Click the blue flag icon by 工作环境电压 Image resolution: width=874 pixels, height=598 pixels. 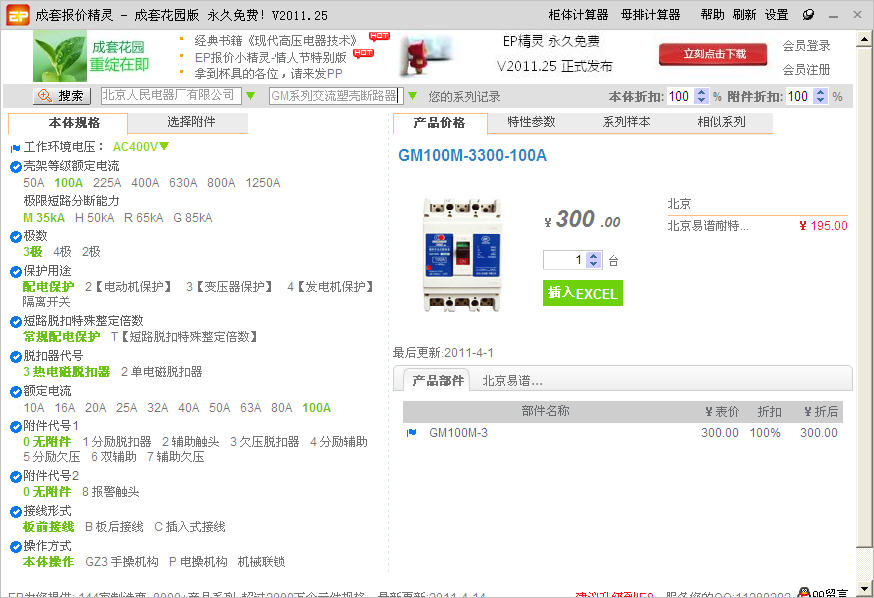click(15, 148)
